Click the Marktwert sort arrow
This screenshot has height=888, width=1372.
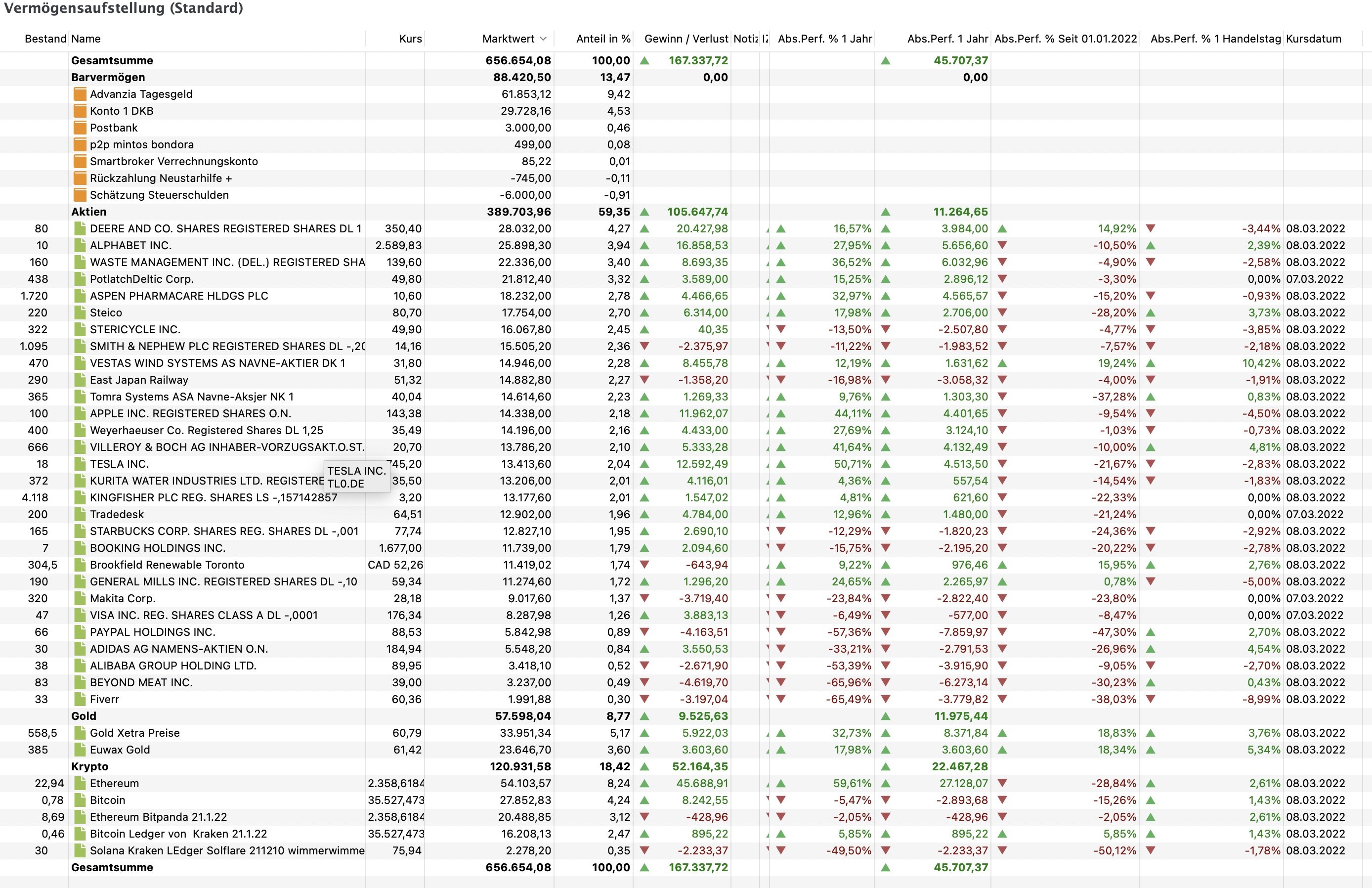tap(543, 39)
